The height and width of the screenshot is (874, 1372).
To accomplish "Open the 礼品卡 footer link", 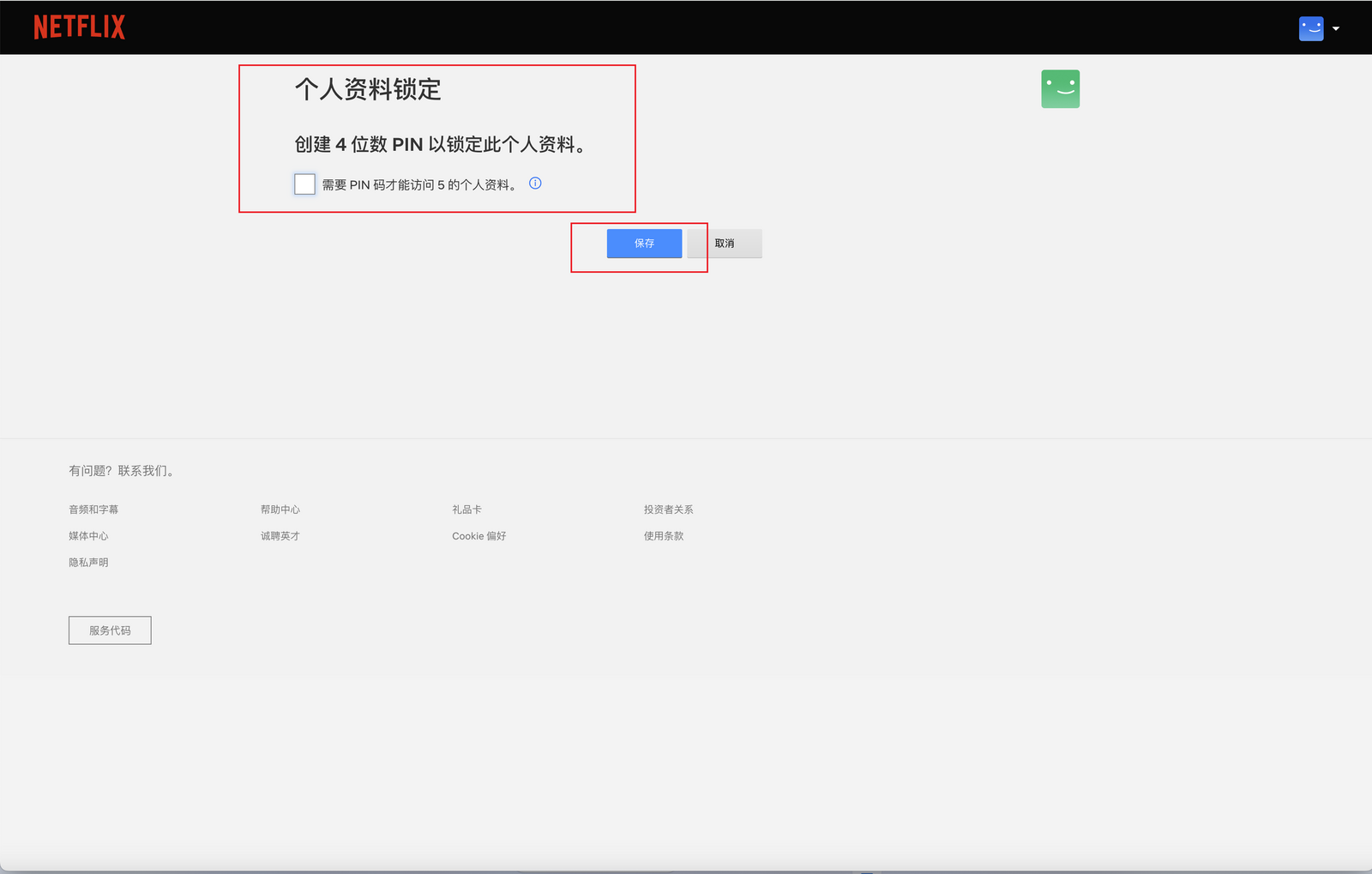I will pyautogui.click(x=466, y=509).
